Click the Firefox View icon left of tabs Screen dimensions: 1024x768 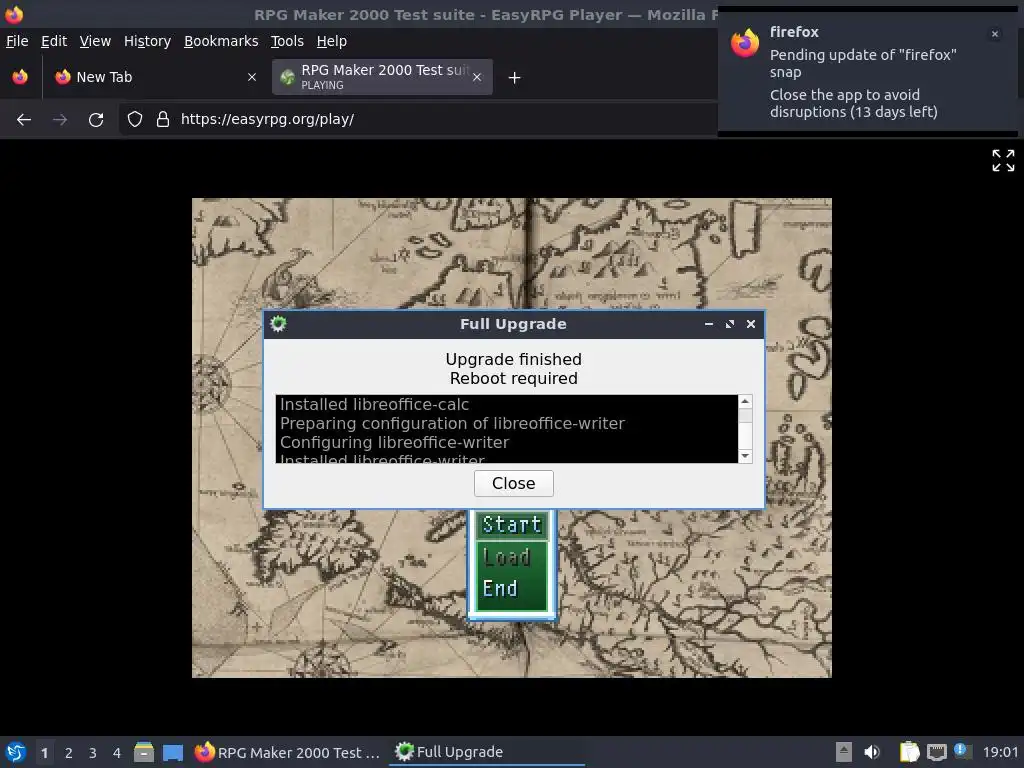pyautogui.click(x=20, y=77)
